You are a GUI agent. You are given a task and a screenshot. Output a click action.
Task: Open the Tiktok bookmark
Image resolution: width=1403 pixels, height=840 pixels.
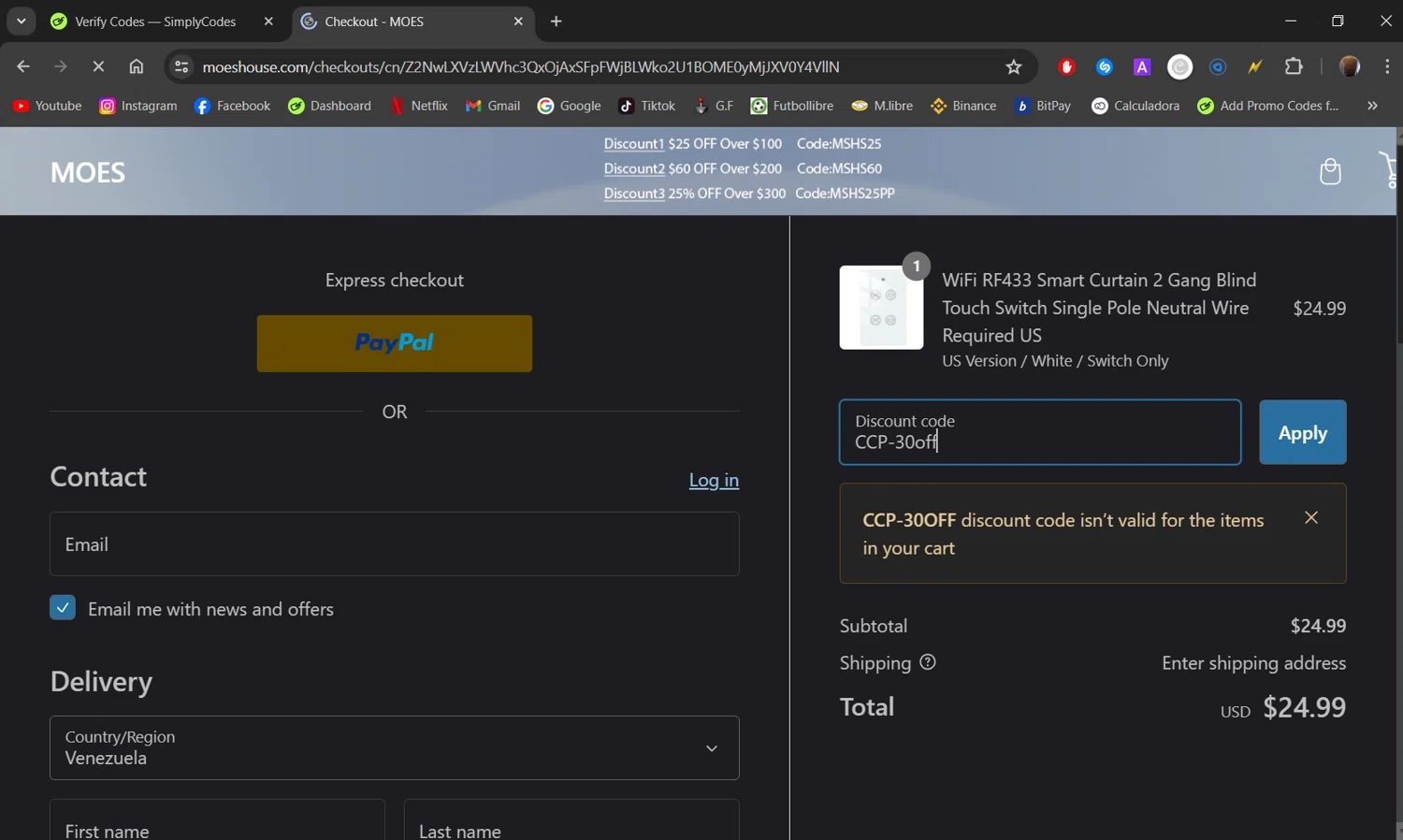(647, 106)
